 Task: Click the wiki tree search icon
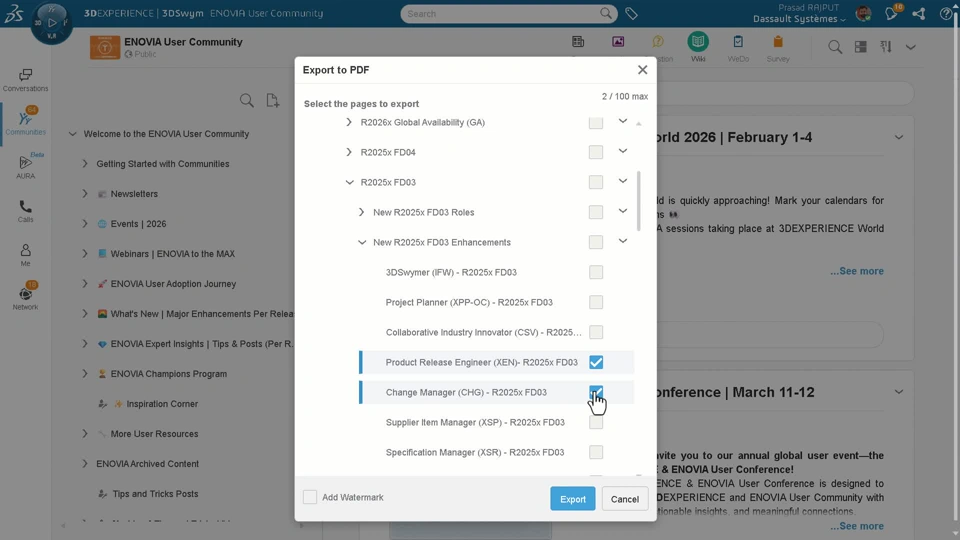click(x=247, y=100)
